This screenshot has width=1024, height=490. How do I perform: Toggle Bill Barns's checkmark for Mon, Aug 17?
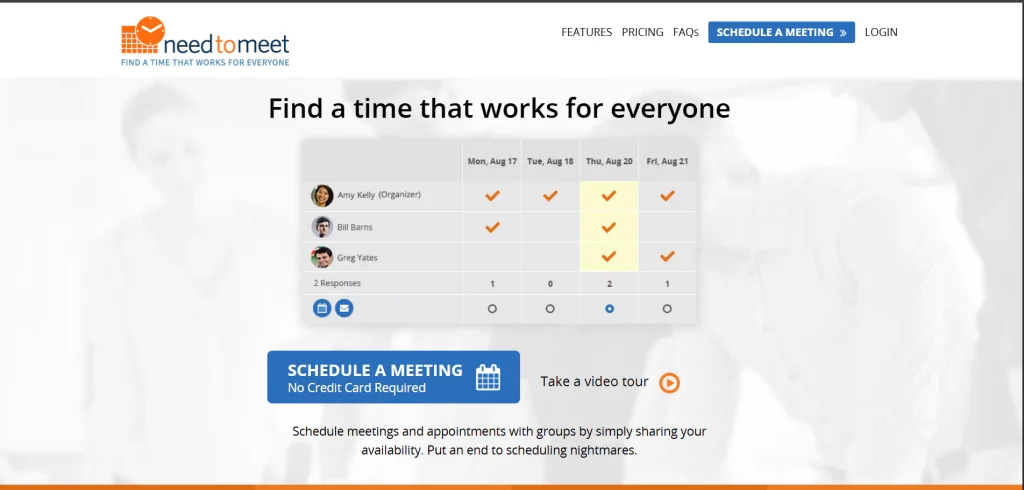click(x=492, y=227)
